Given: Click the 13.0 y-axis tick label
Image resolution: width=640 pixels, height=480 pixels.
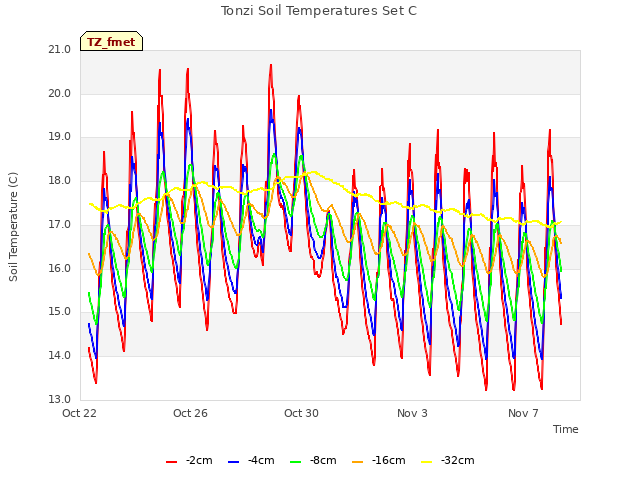Looking at the screenshot, I should click(x=60, y=399).
